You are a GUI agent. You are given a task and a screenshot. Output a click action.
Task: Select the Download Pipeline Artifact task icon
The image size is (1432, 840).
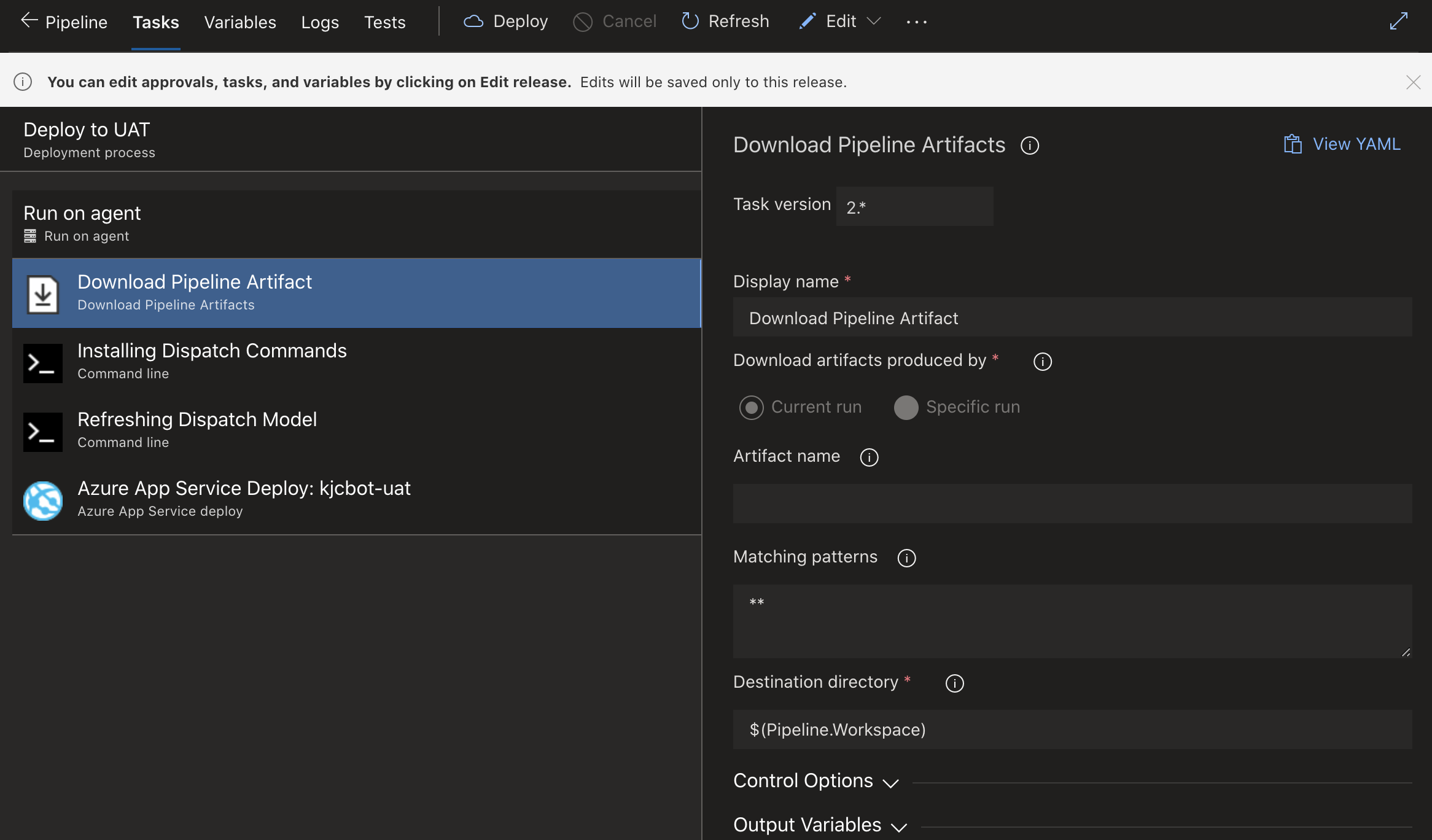pos(42,293)
